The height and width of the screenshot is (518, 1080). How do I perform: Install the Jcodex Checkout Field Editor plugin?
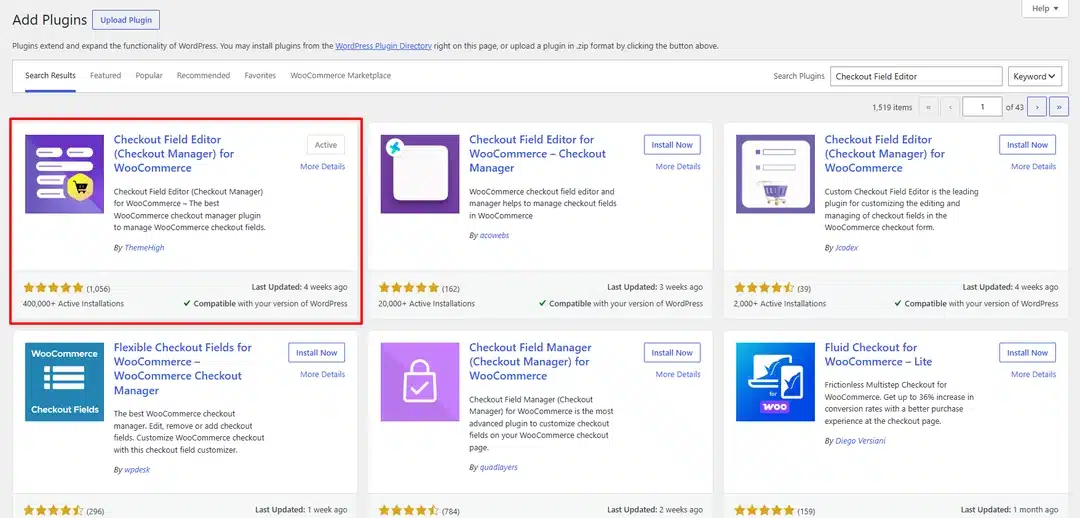1028,145
